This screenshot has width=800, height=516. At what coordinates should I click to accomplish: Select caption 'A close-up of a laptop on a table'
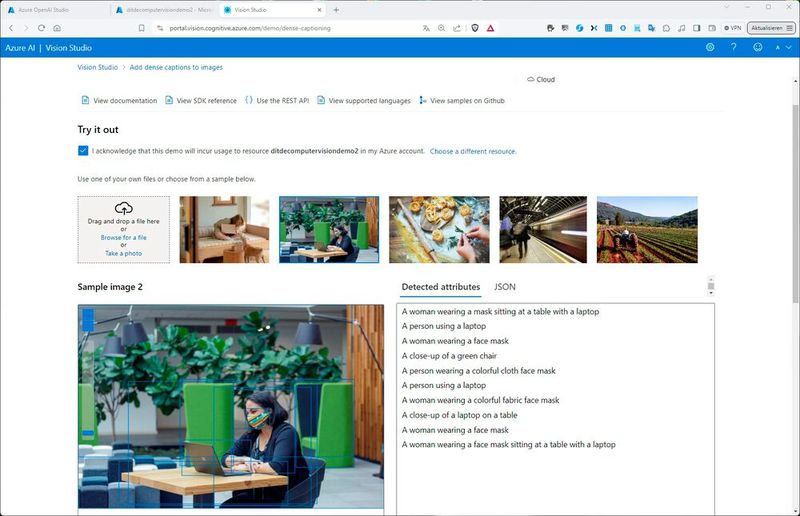(x=459, y=415)
